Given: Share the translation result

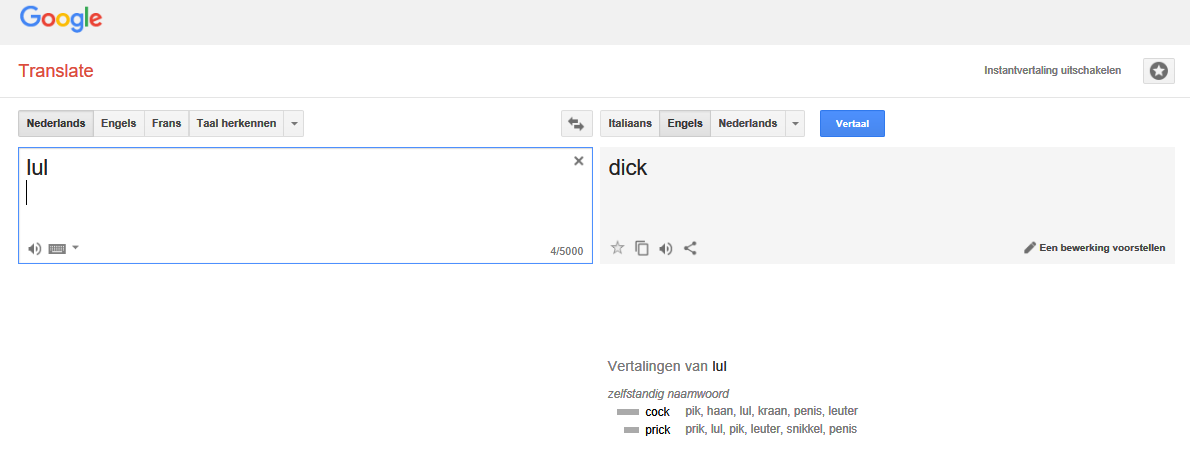Looking at the screenshot, I should (690, 248).
